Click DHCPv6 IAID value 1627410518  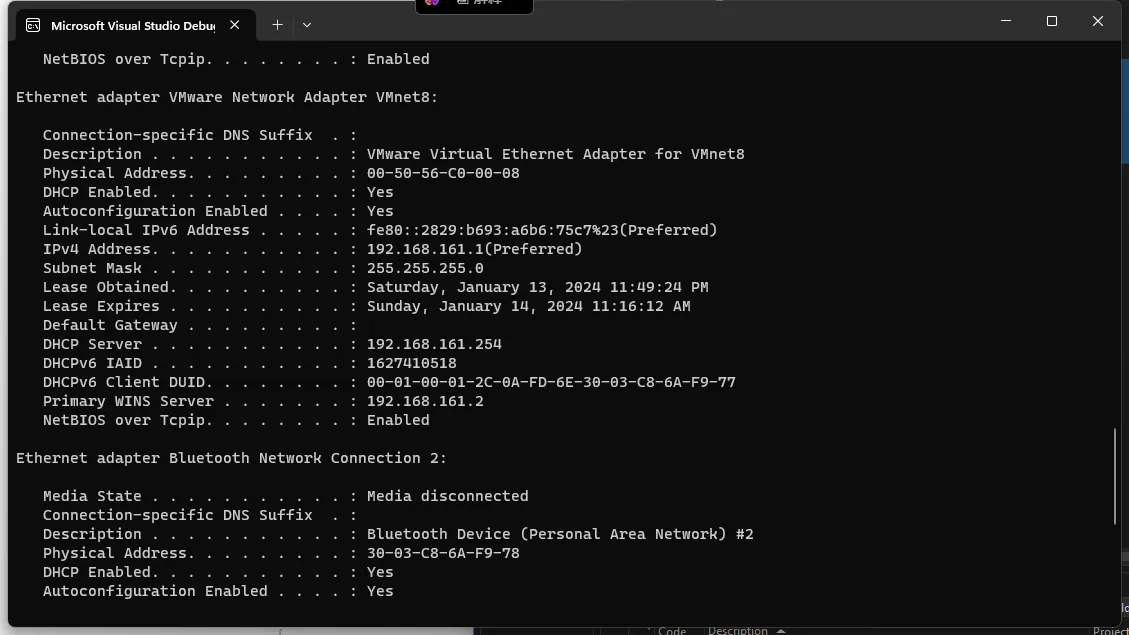click(411, 364)
